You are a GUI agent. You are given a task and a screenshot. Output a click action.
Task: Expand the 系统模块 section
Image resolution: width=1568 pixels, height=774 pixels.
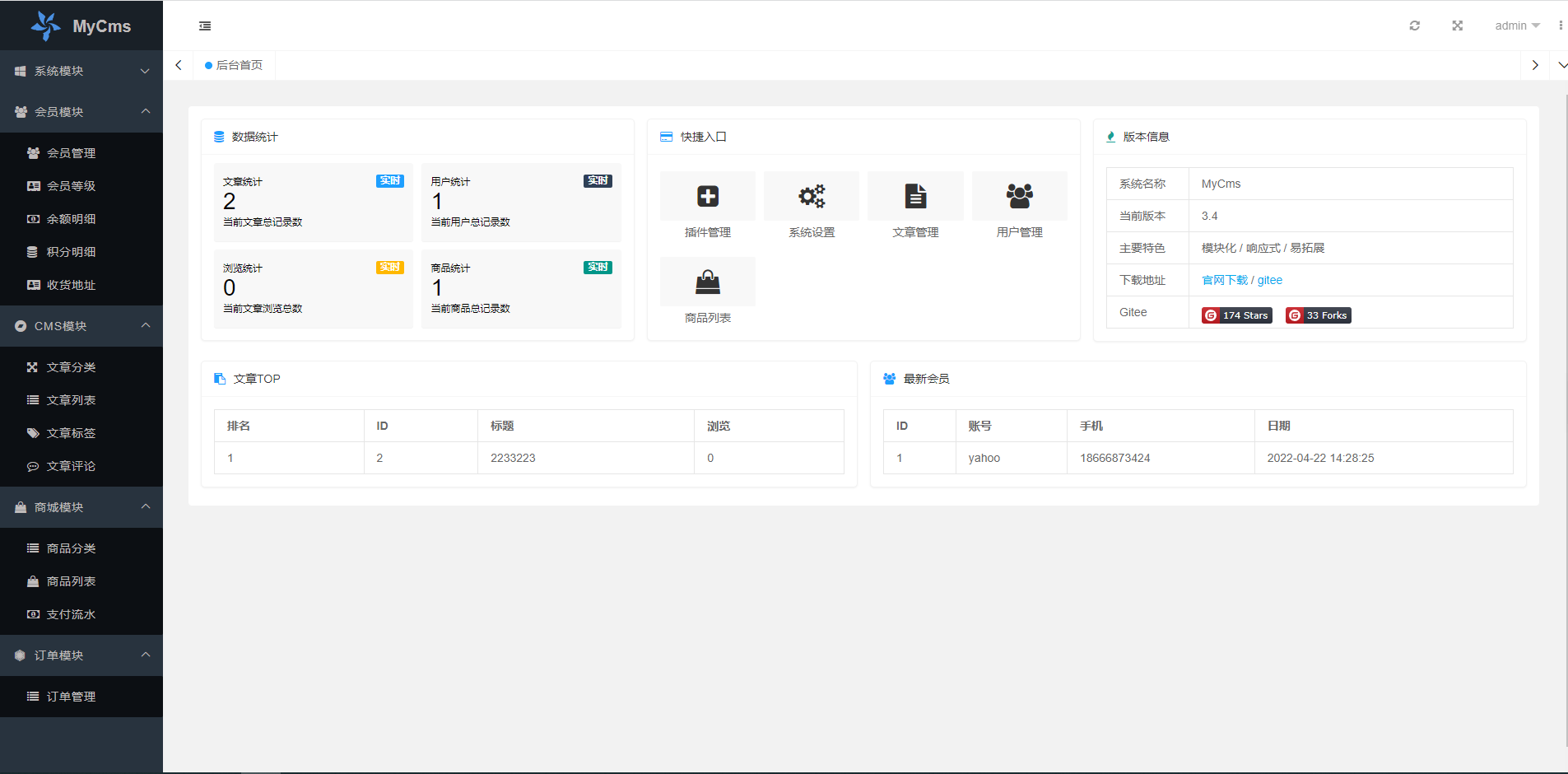point(81,71)
